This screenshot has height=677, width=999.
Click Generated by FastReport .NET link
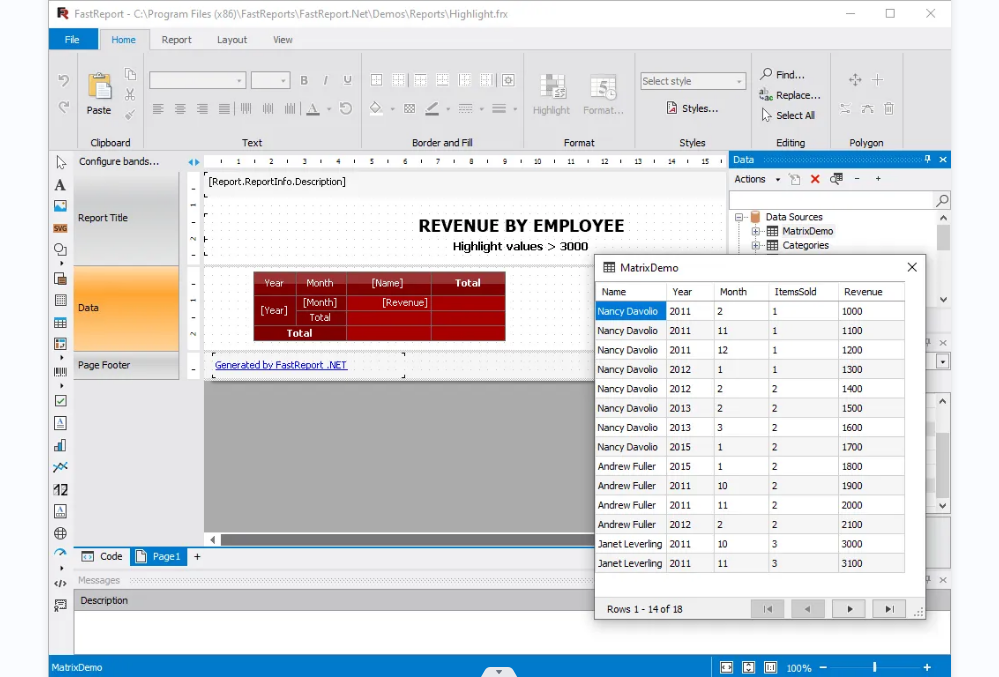point(280,365)
